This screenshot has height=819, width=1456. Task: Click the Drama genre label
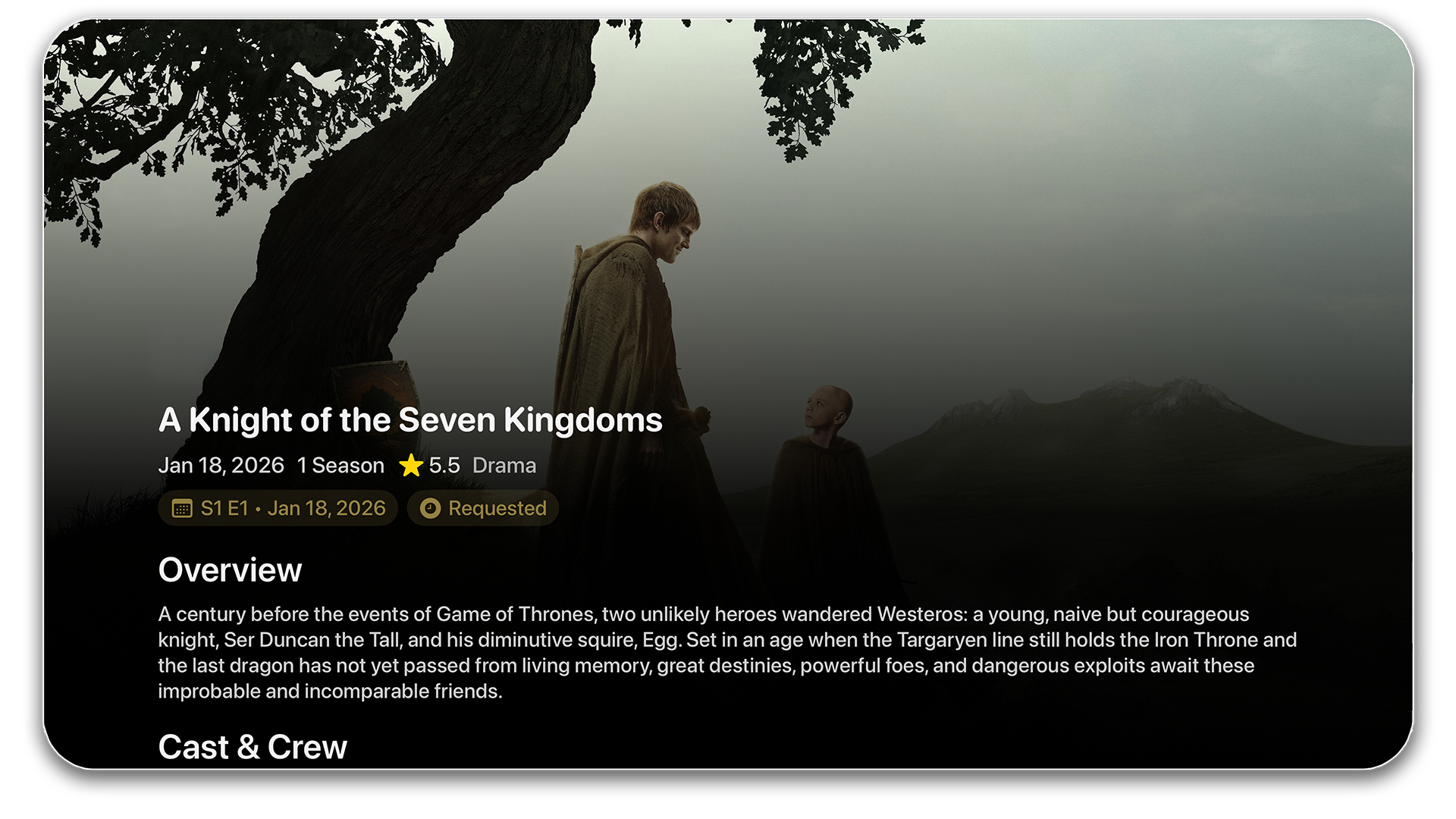504,465
